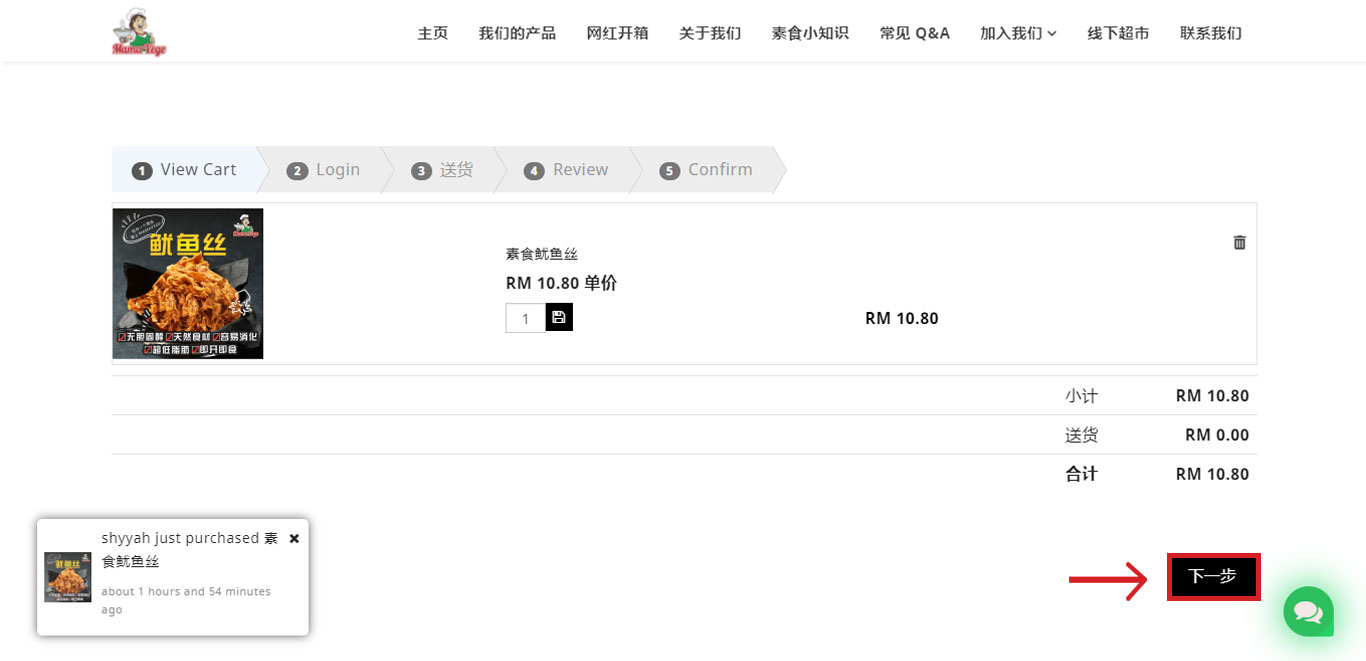Open the green chat bubble widget
Viewport: 1366px width, 661px height.
(1308, 611)
